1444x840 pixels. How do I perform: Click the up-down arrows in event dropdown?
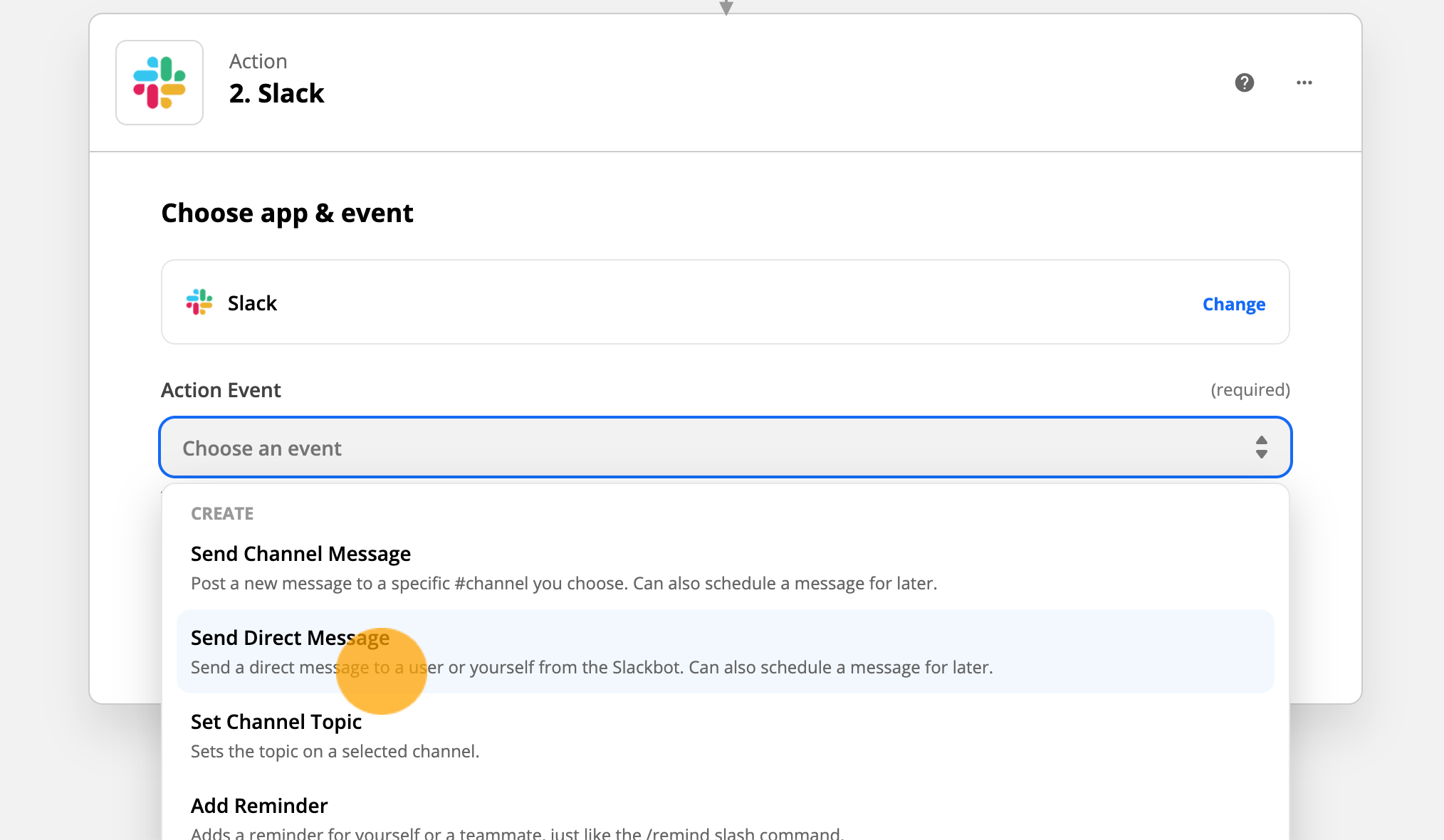tap(1261, 448)
